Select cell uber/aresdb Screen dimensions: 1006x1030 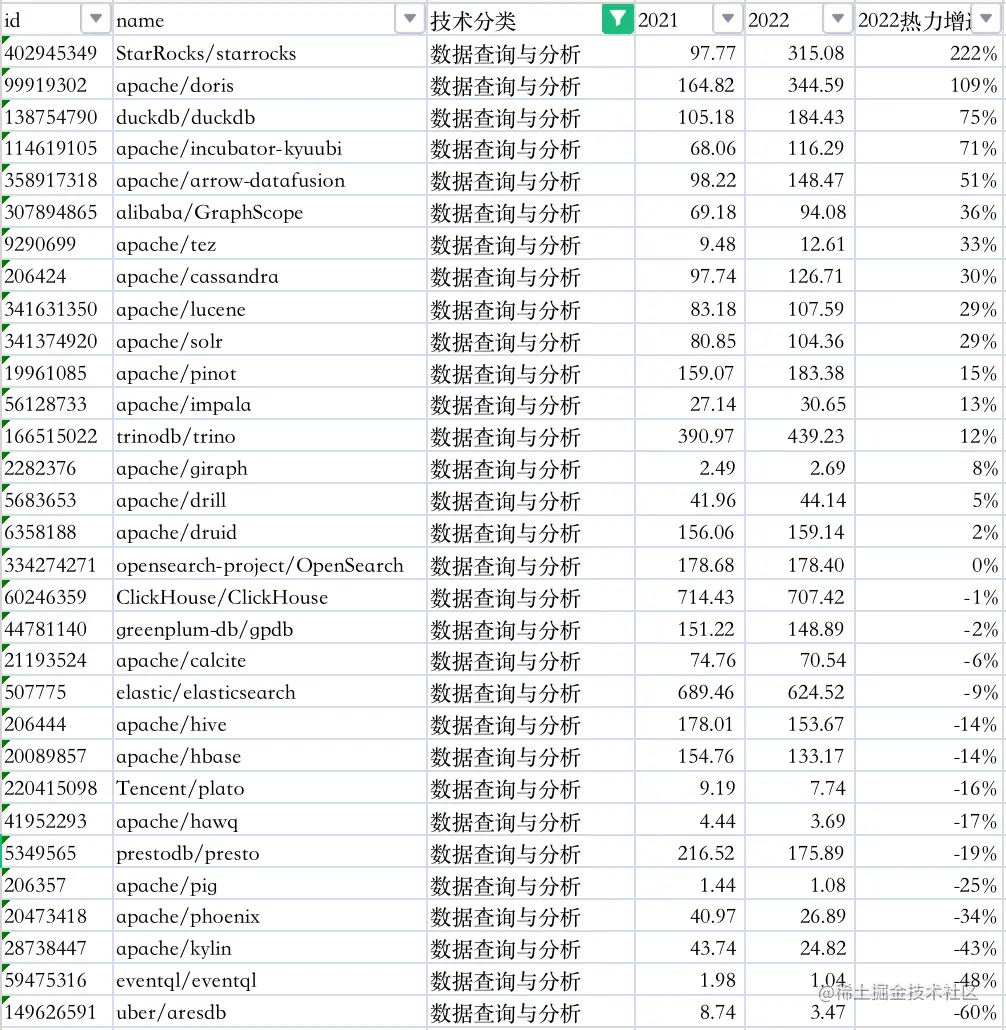pos(269,1012)
